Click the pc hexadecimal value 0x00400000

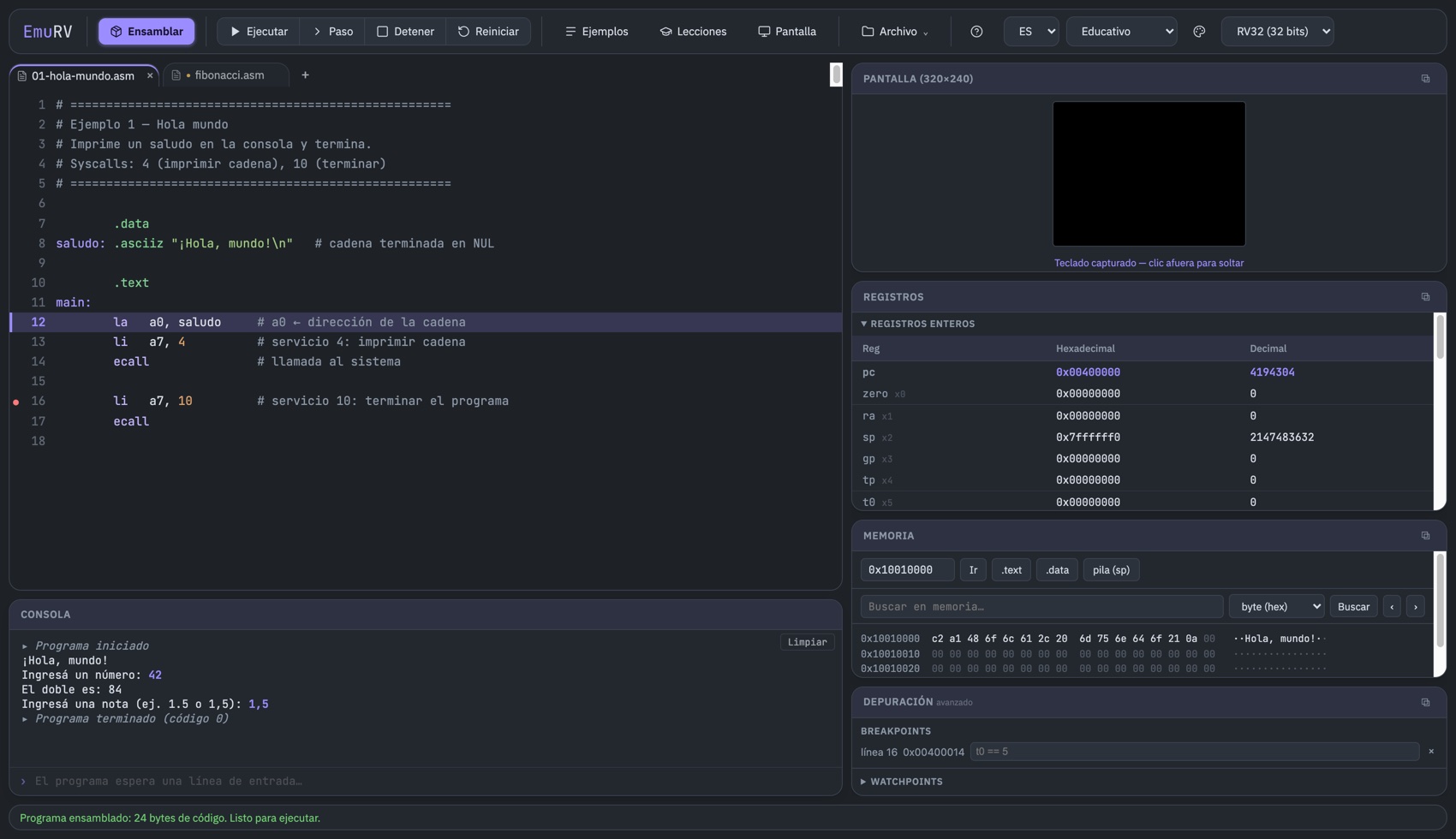(1088, 372)
